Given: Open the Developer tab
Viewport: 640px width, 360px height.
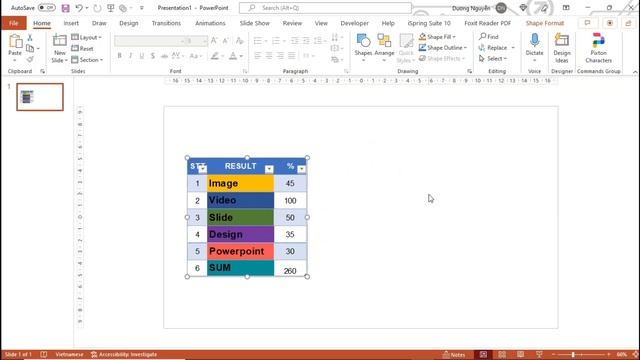Looking at the screenshot, I should [x=354, y=23].
